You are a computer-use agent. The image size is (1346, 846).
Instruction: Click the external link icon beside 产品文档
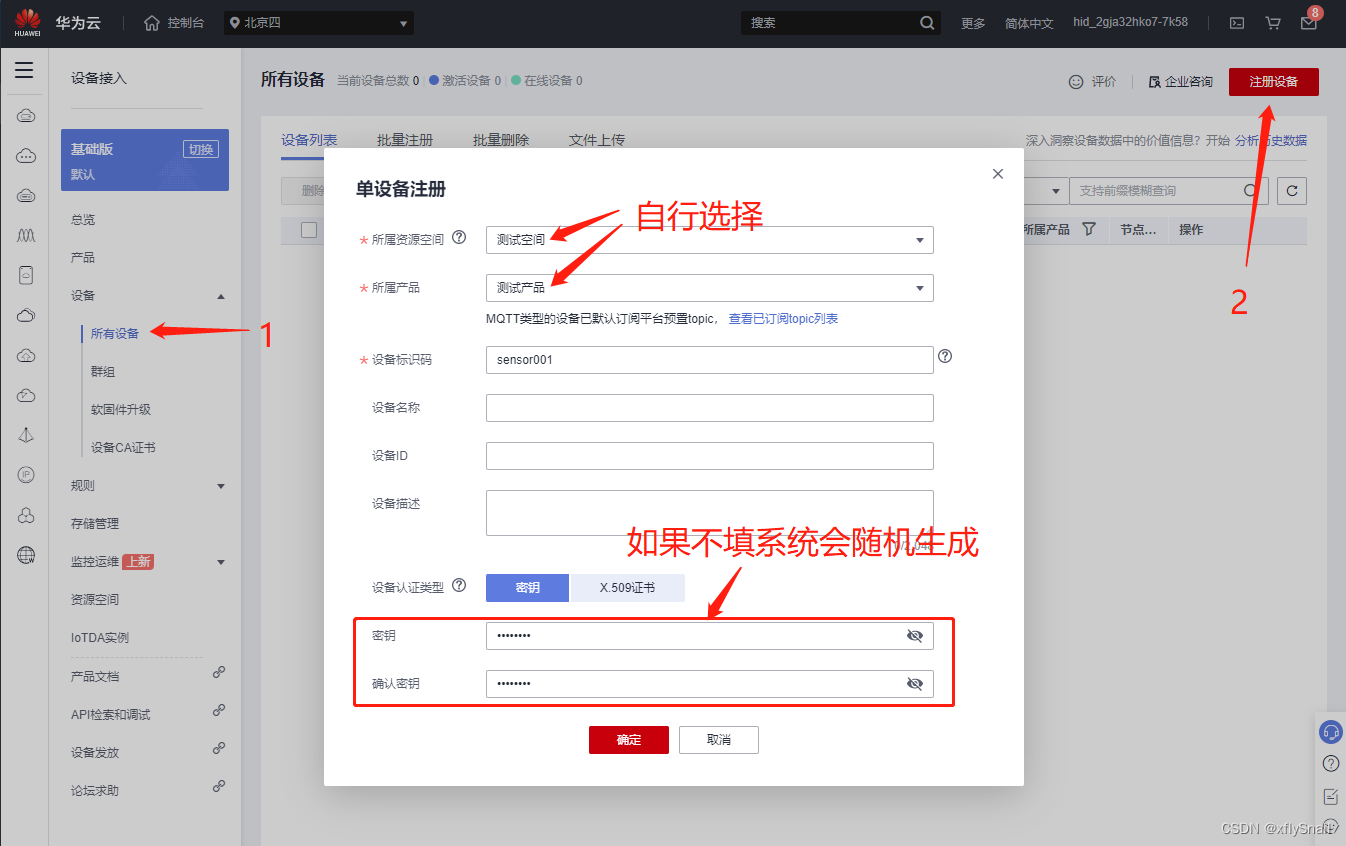[219, 673]
